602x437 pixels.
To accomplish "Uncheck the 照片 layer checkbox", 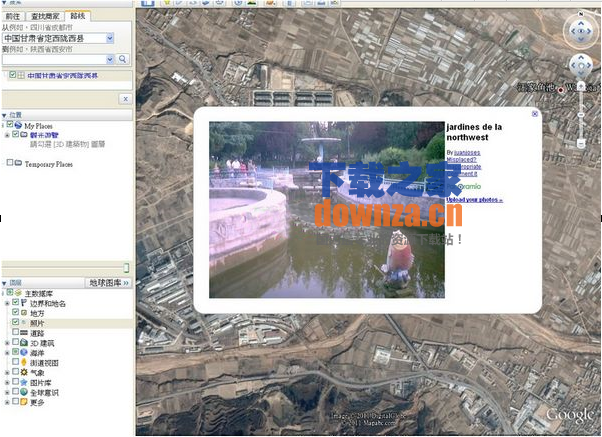I will (x=15, y=322).
